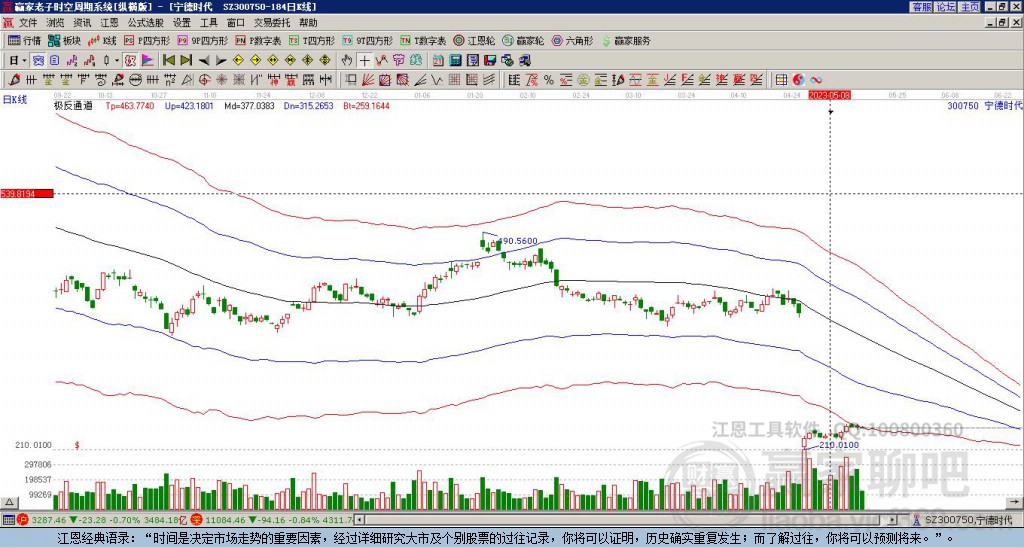Image resolution: width=1024 pixels, height=548 pixels.
Task: Open the T数字表 tool
Action: tap(423, 40)
